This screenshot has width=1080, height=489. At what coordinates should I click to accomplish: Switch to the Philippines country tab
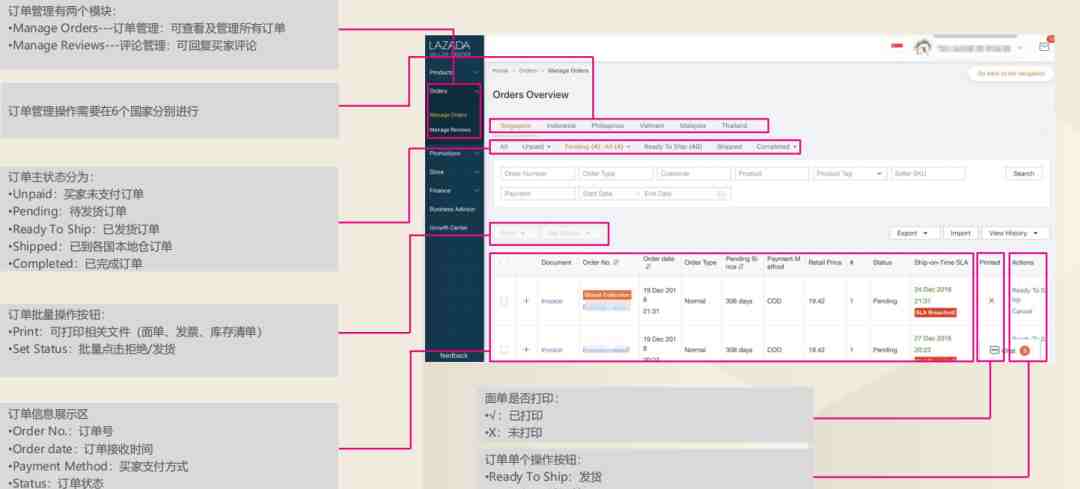click(x=607, y=126)
